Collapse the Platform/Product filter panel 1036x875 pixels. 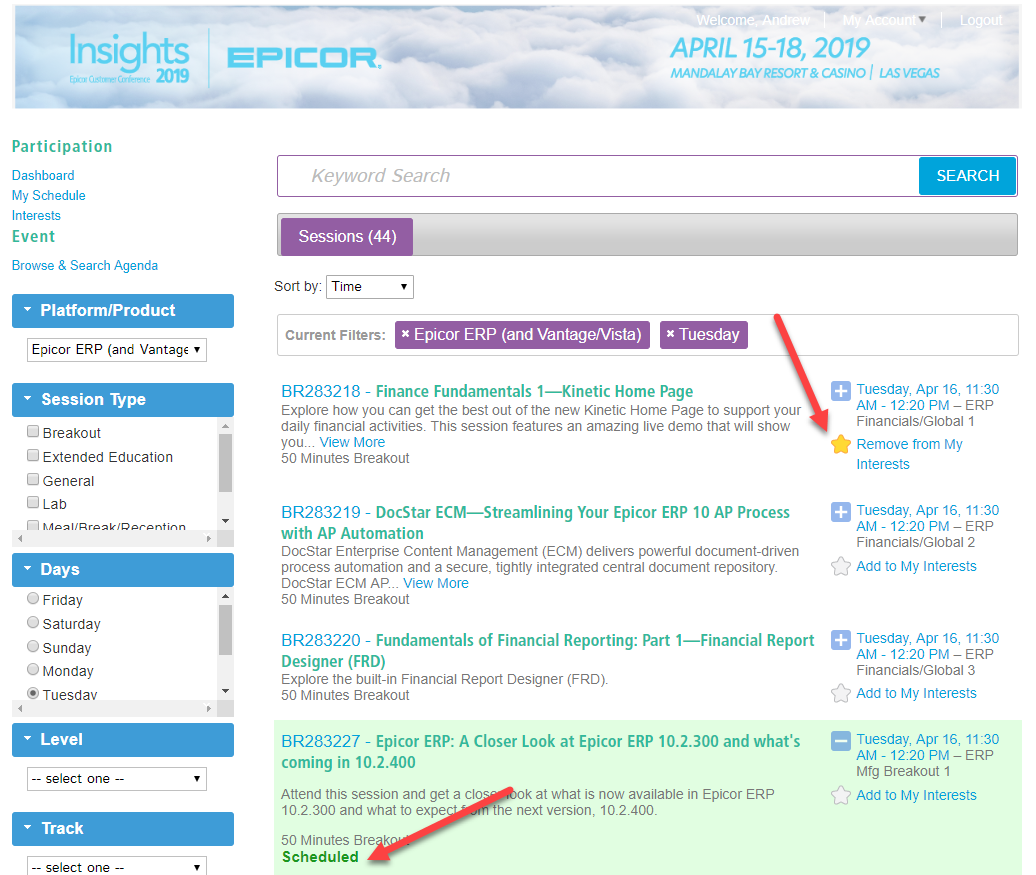point(123,311)
